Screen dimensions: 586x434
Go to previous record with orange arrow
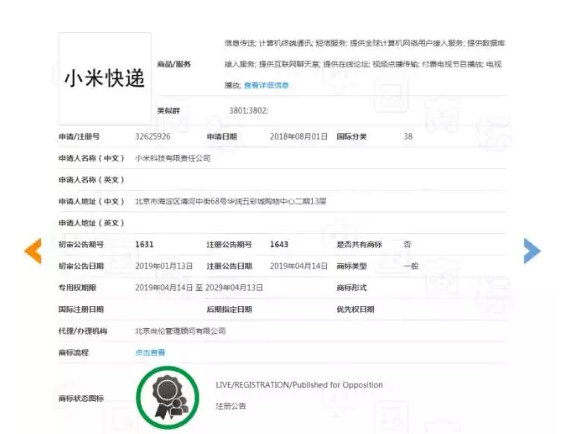tap(33, 251)
